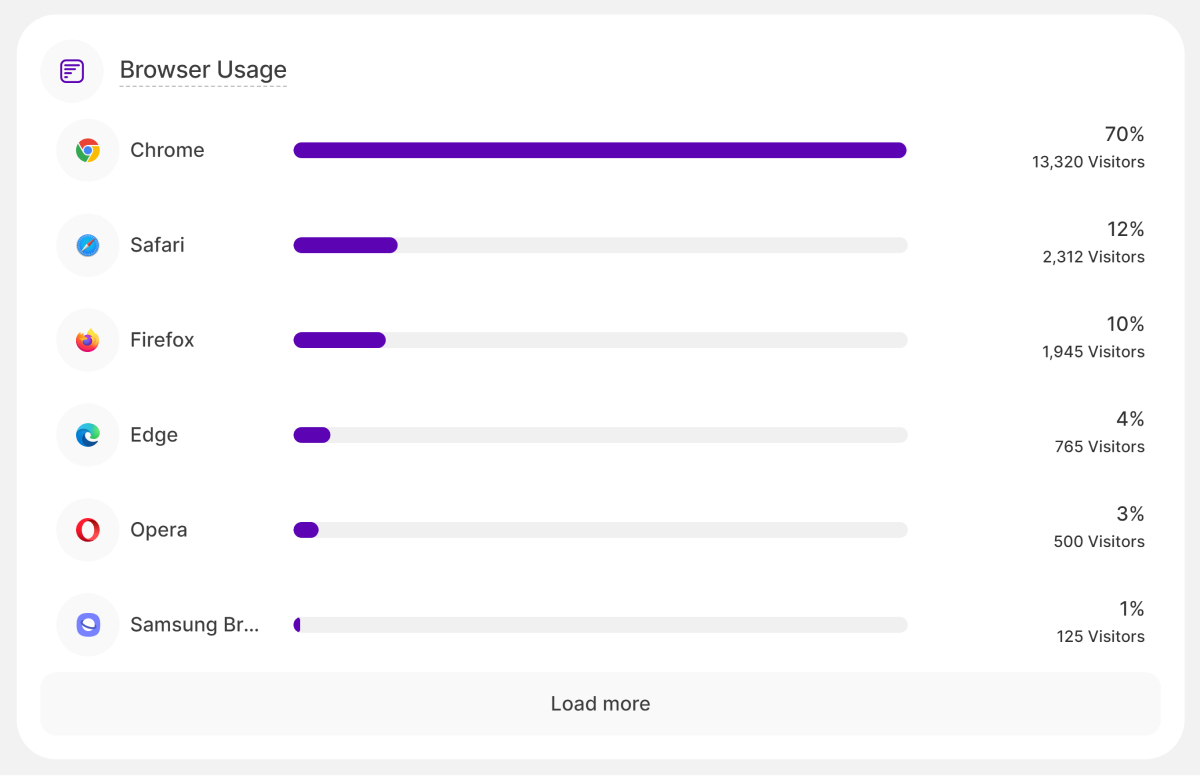1200x776 pixels.
Task: Click the Samsung Browser icon
Action: point(88,625)
